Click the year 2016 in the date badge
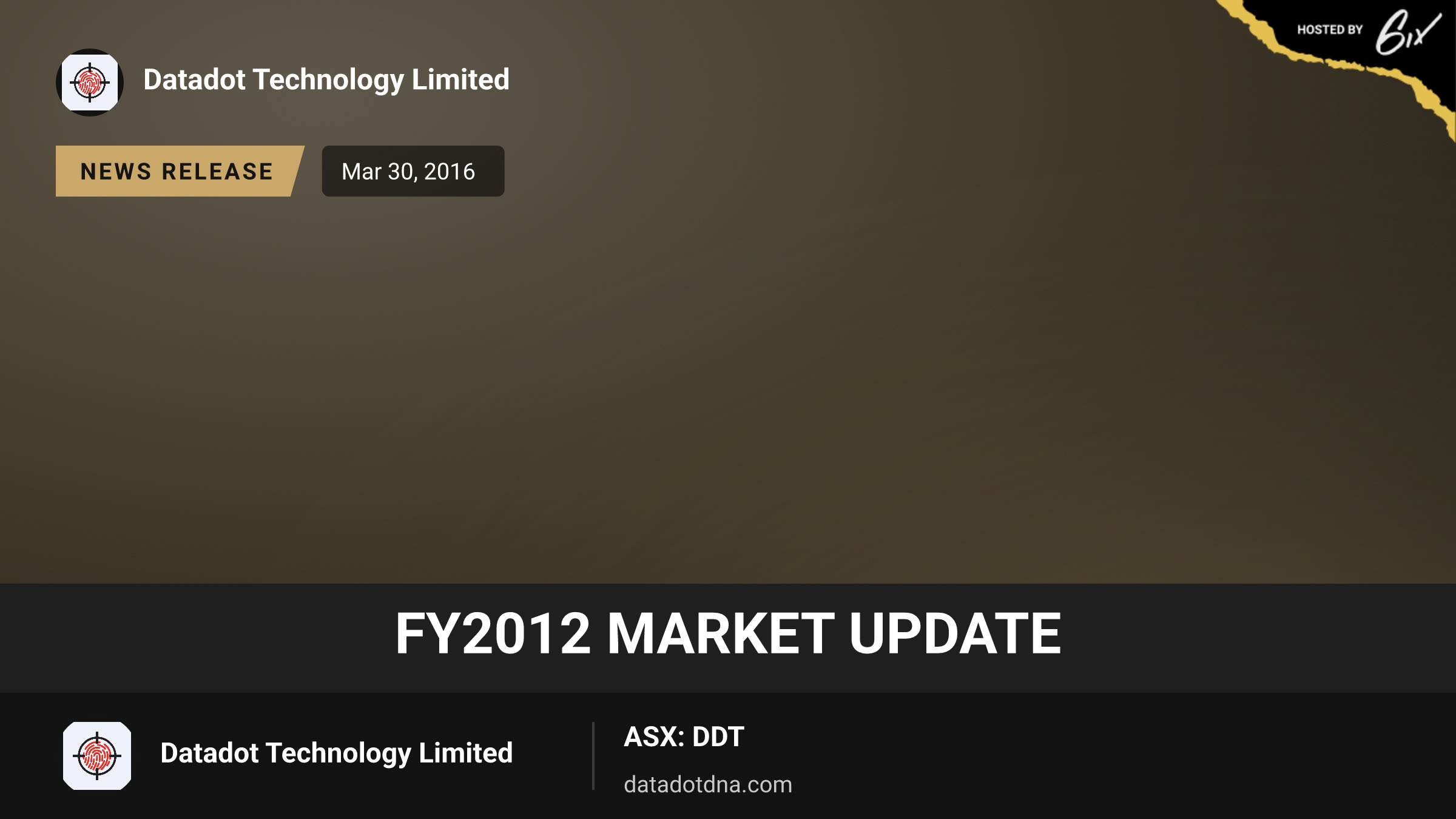Viewport: 1456px width, 819px height. click(450, 172)
